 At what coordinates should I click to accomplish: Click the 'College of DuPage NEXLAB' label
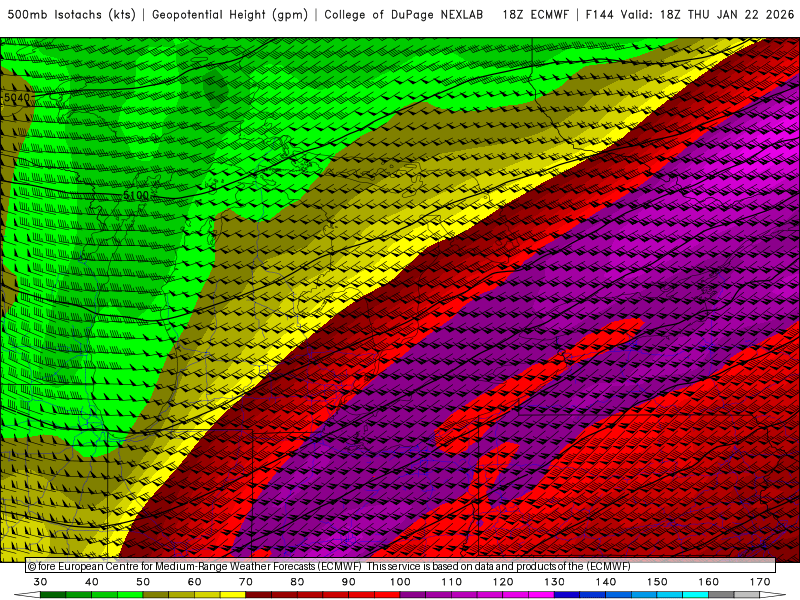404,15
